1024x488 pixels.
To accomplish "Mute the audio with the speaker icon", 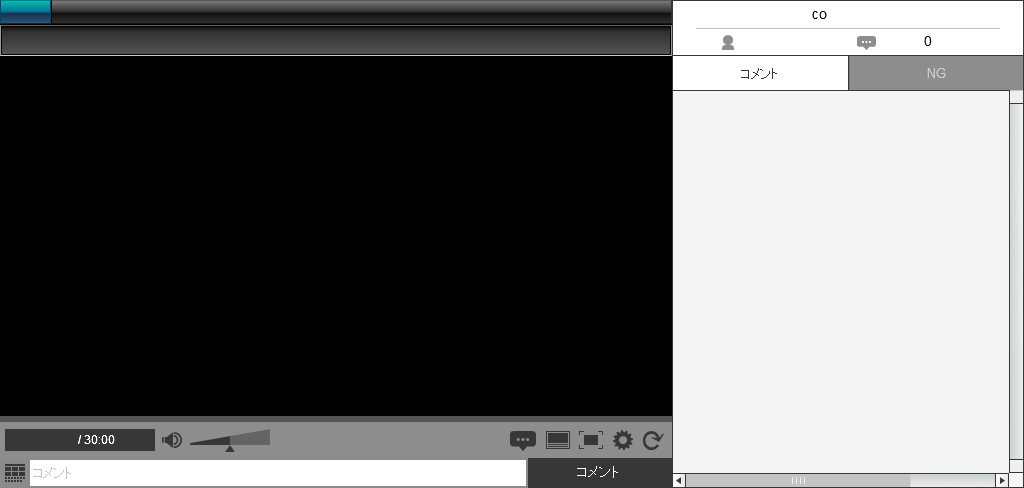I will (x=172, y=440).
